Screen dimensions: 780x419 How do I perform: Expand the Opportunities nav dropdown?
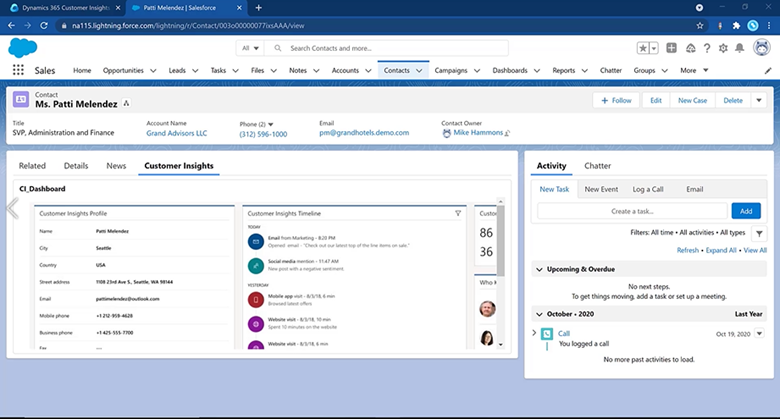(153, 71)
